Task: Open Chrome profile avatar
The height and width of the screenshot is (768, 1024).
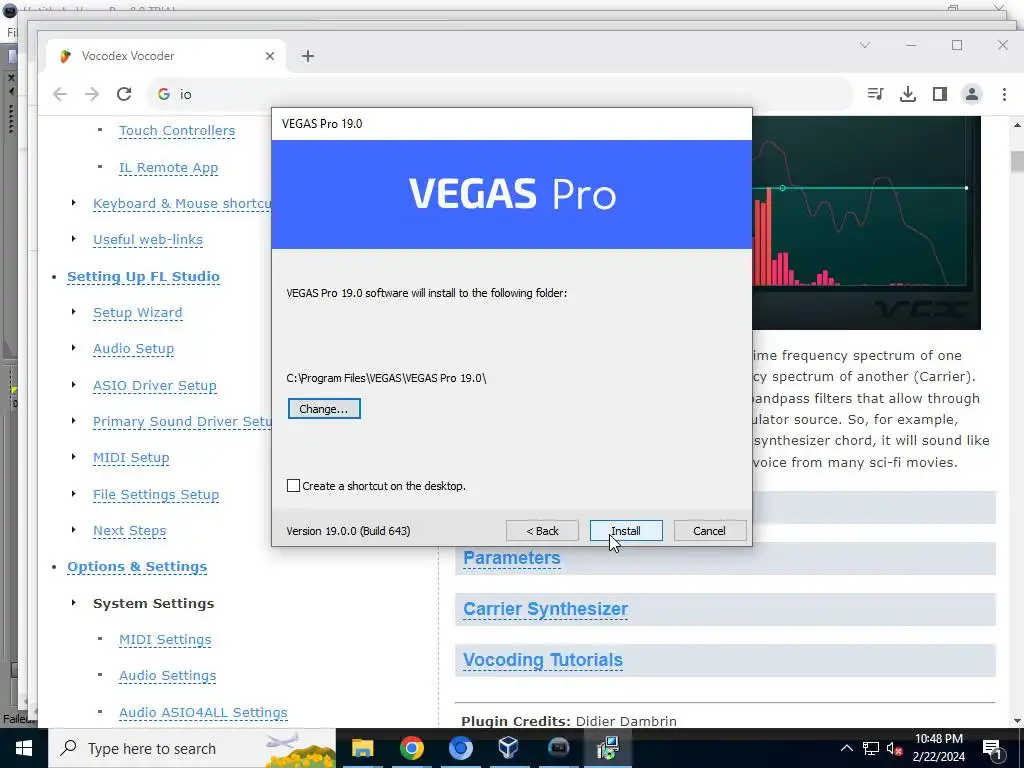Action: coord(972,94)
